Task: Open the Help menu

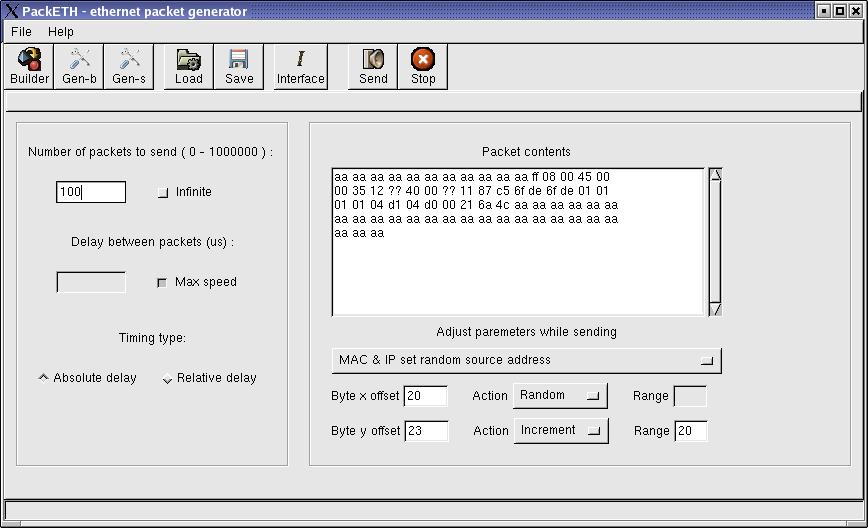Action: pos(60,32)
